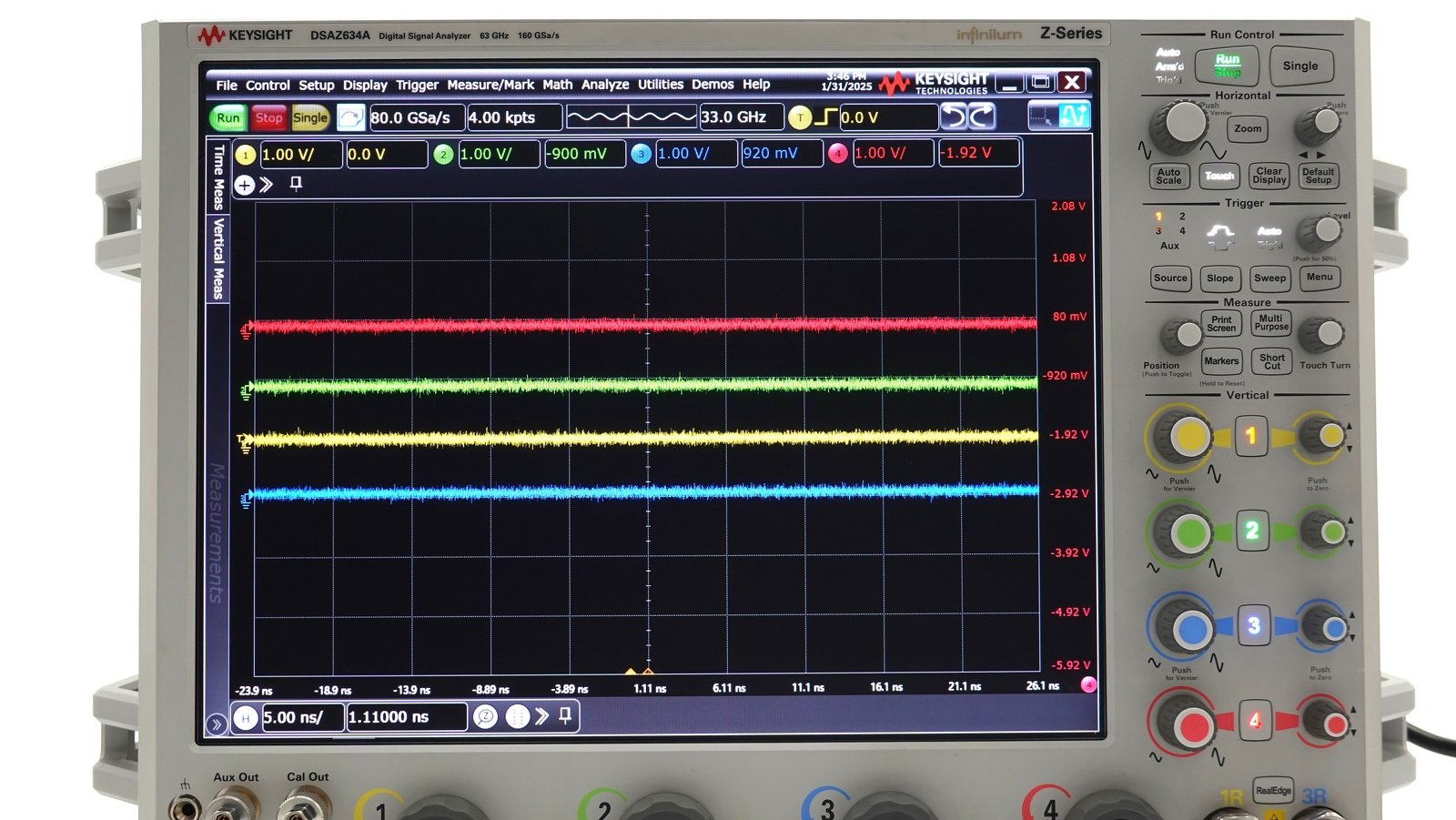1456x820 pixels.
Task: Select the waveform drag mode icon
Action: [1074, 116]
